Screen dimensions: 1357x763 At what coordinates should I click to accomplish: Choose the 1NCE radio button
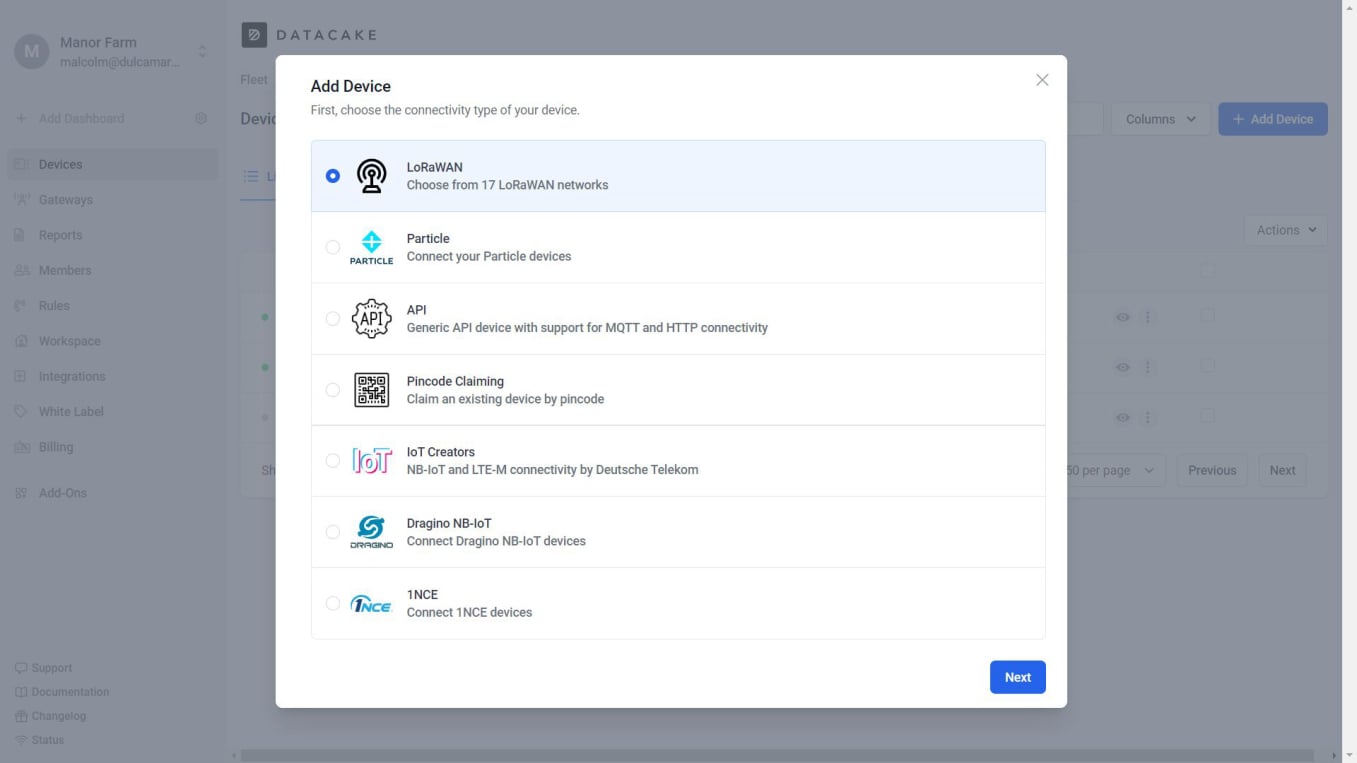pos(333,604)
